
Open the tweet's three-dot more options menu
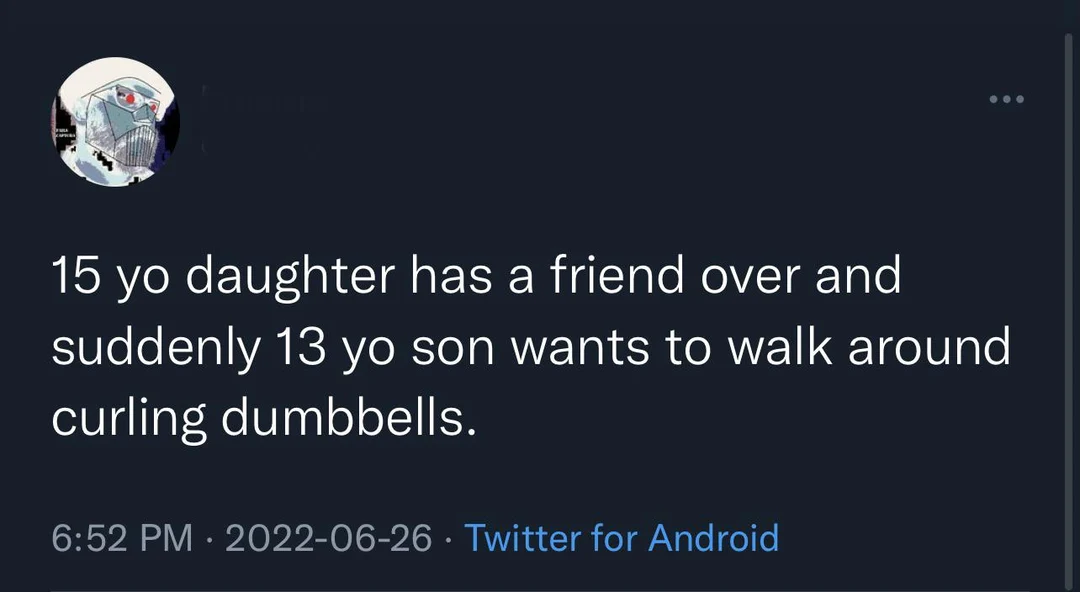pyautogui.click(x=1005, y=99)
